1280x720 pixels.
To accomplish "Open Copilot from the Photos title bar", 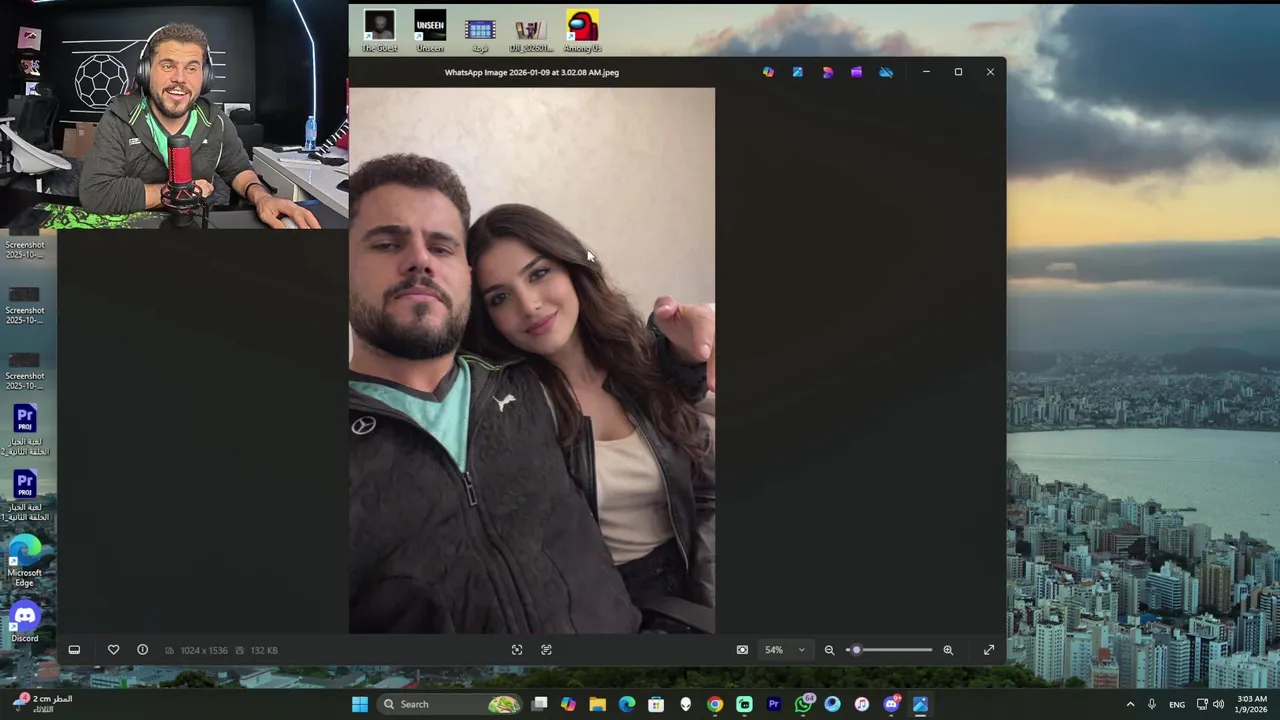I will pyautogui.click(x=768, y=72).
